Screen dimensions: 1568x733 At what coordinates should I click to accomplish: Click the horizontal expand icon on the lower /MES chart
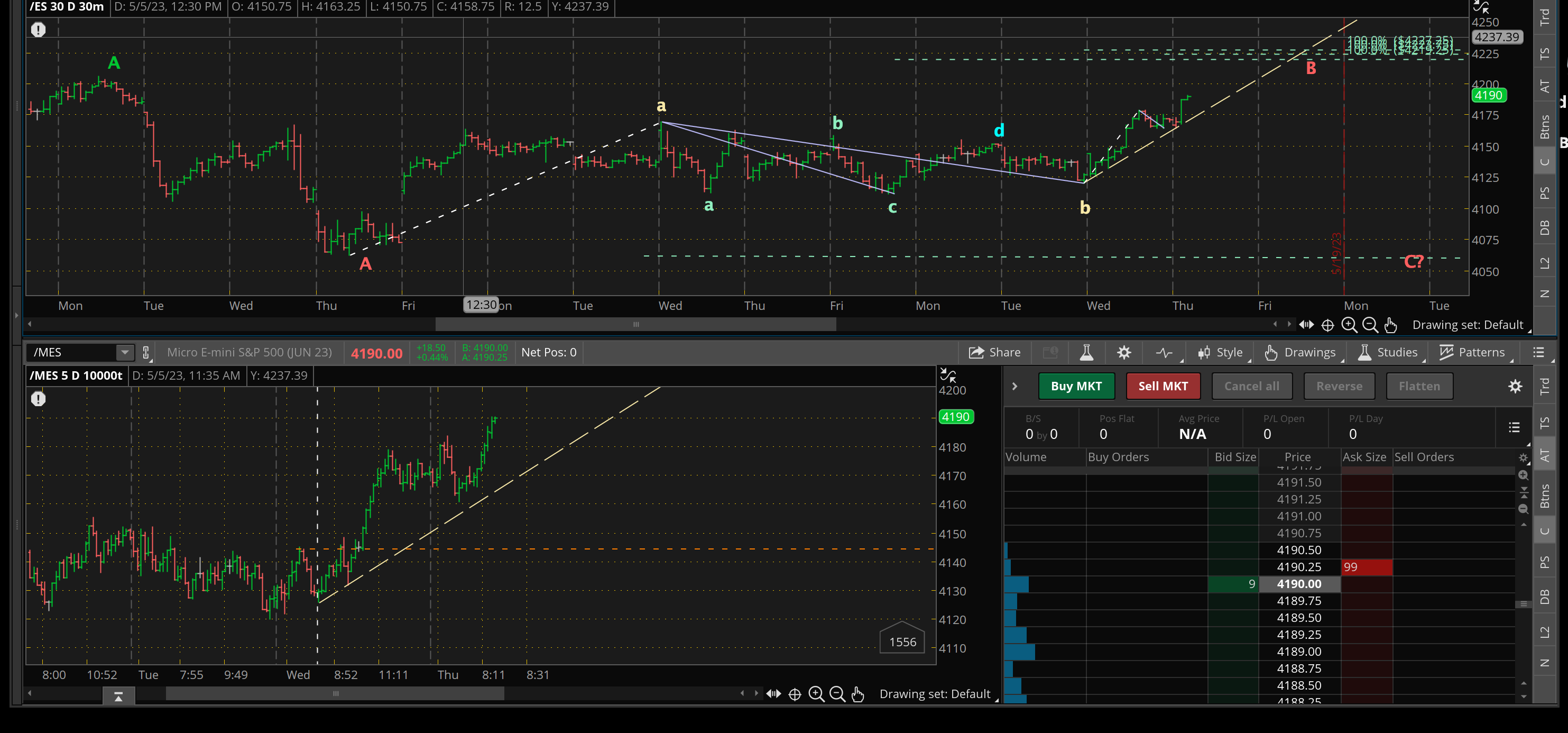tap(773, 694)
